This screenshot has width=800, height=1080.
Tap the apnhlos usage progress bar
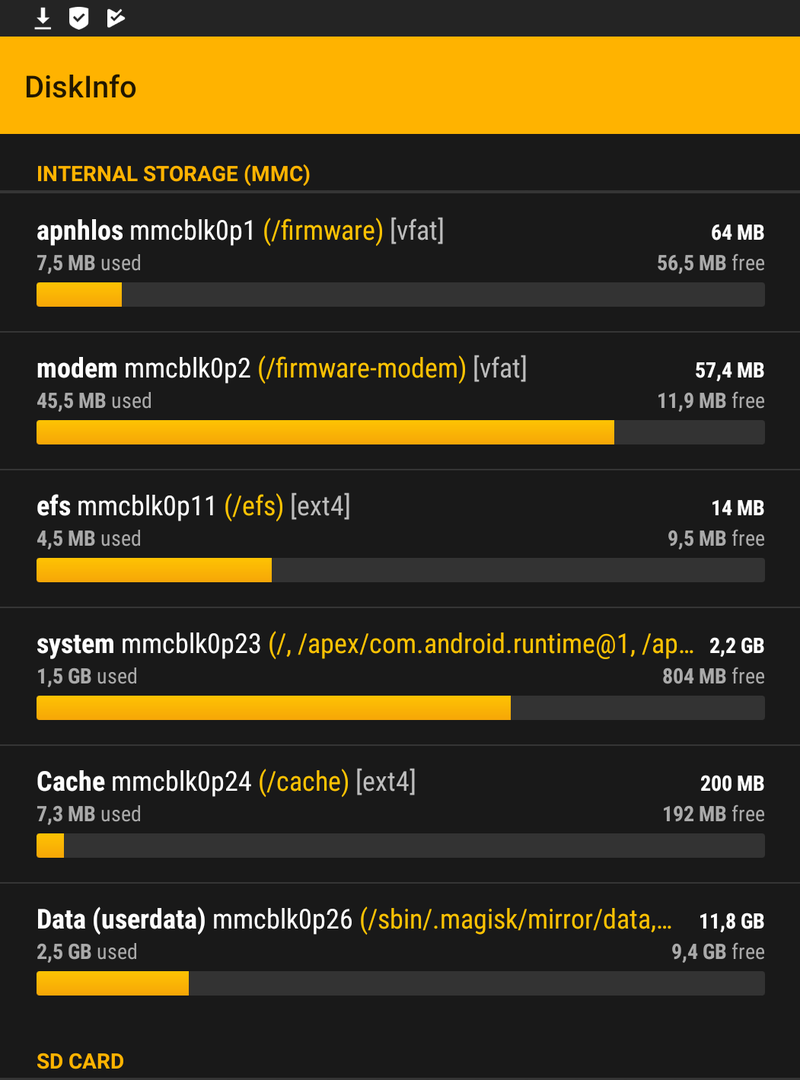pyautogui.click(x=400, y=294)
